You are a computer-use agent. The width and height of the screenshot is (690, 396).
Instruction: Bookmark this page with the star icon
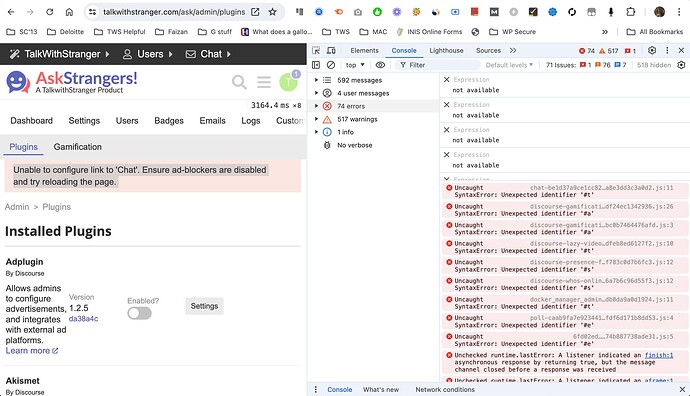coord(273,12)
